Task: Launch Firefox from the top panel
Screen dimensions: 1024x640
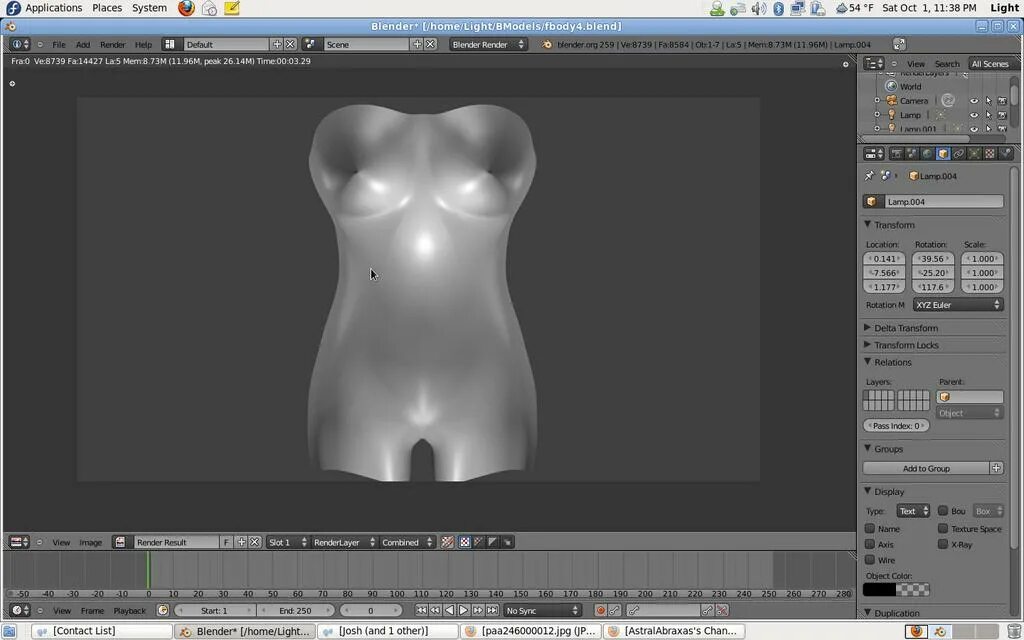Action: (186, 8)
